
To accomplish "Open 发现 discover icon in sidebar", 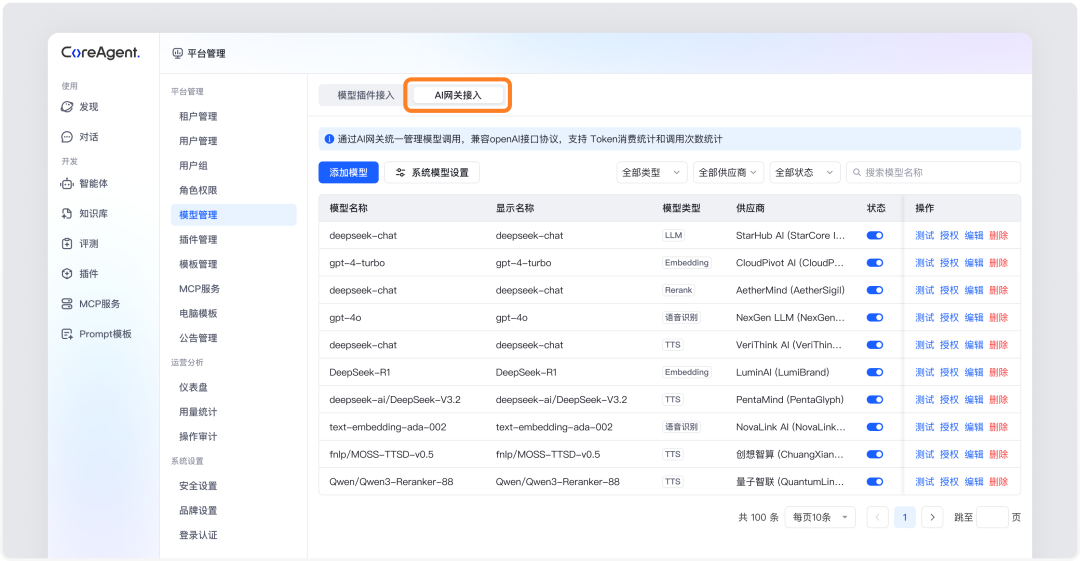I will pos(67,107).
